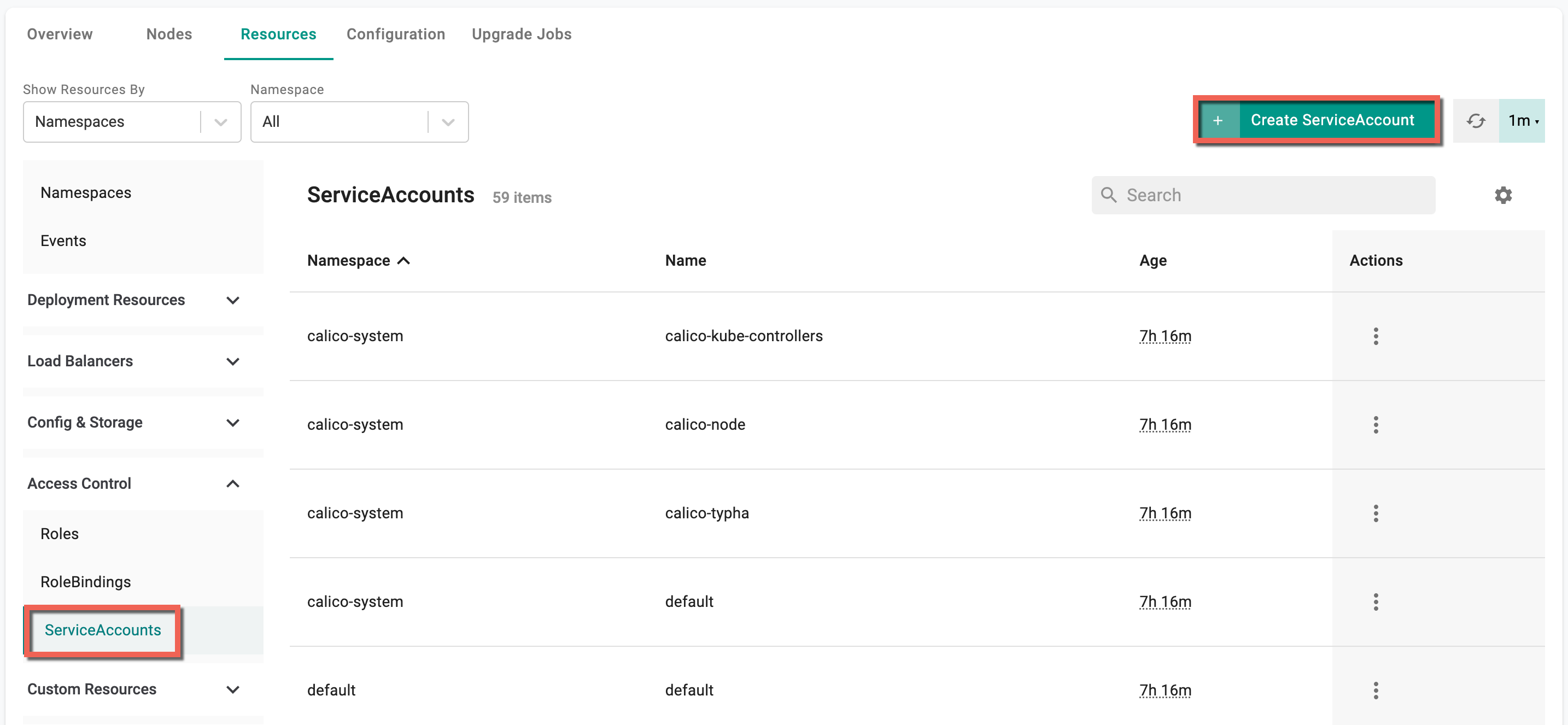Open Roles under Access Control
Viewport: 1568px width, 725px height.
pyautogui.click(x=60, y=534)
